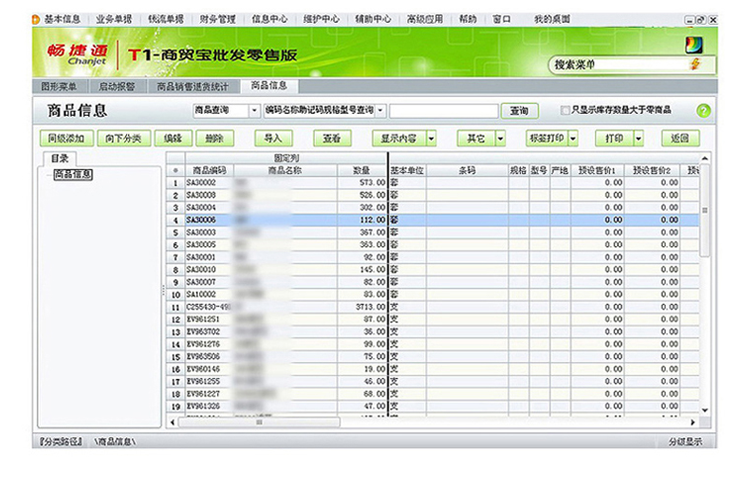Viewport: 750px width, 481px height.
Task: Click the orange application icon in menu bar
Action: (x=35, y=20)
